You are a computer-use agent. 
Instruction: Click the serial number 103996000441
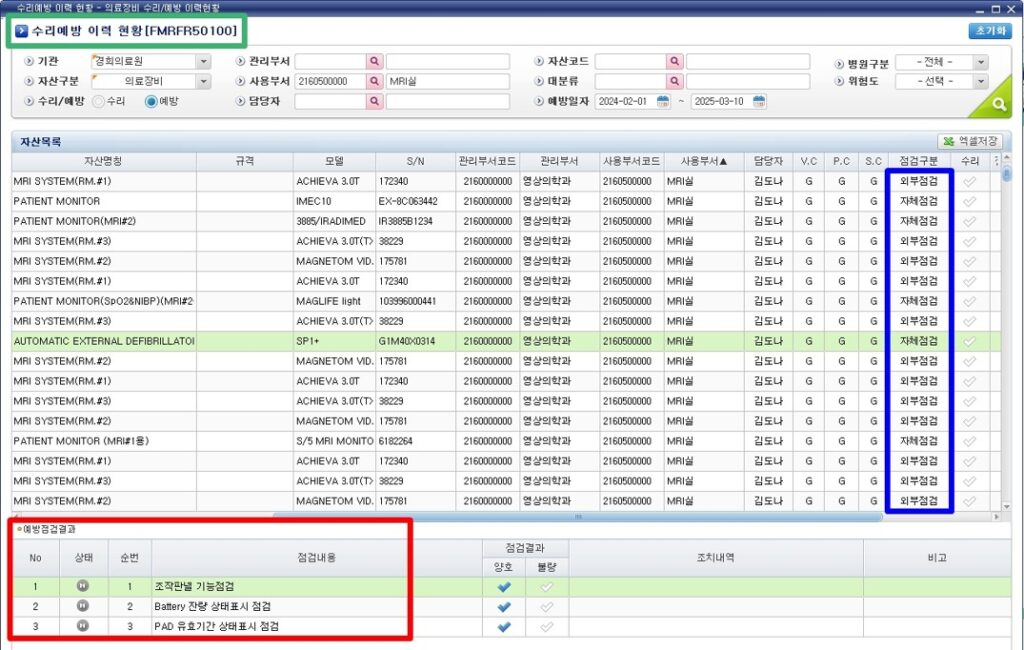click(408, 301)
